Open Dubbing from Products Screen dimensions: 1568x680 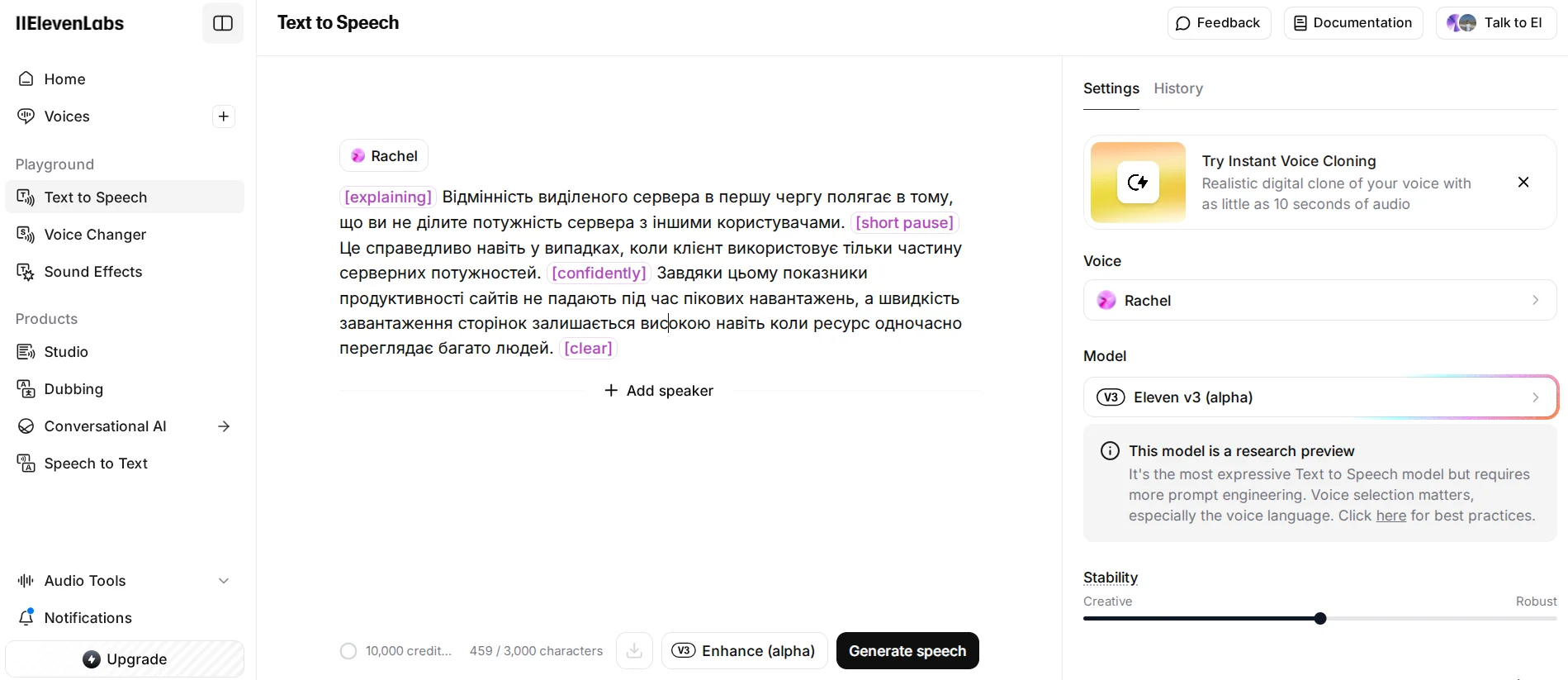click(x=125, y=389)
